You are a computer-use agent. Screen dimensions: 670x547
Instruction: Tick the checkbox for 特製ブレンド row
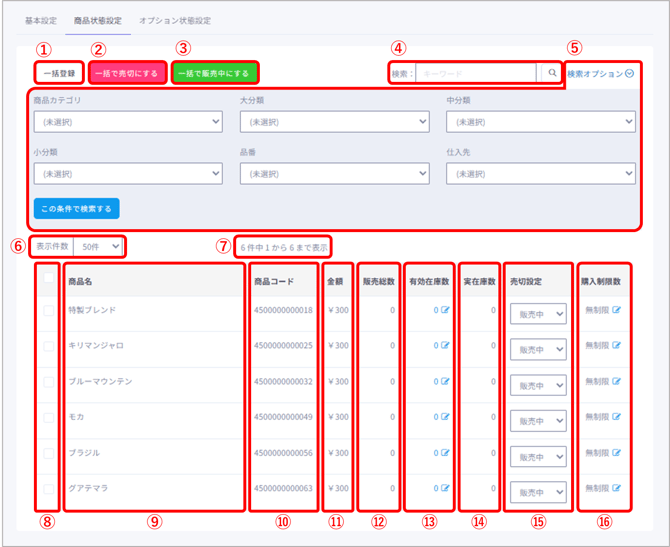pos(49,312)
